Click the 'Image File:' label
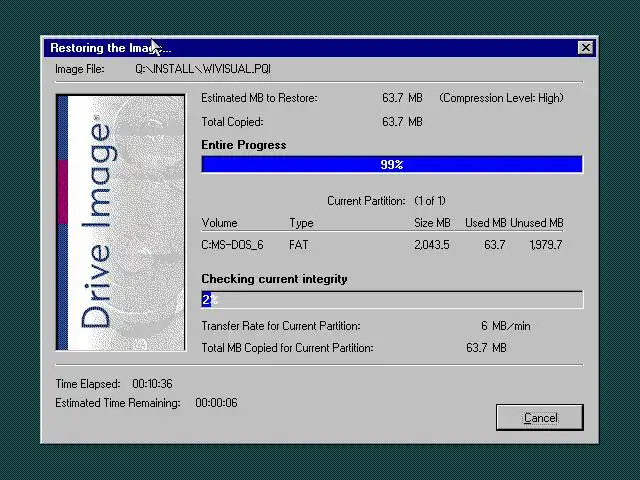 point(80,69)
